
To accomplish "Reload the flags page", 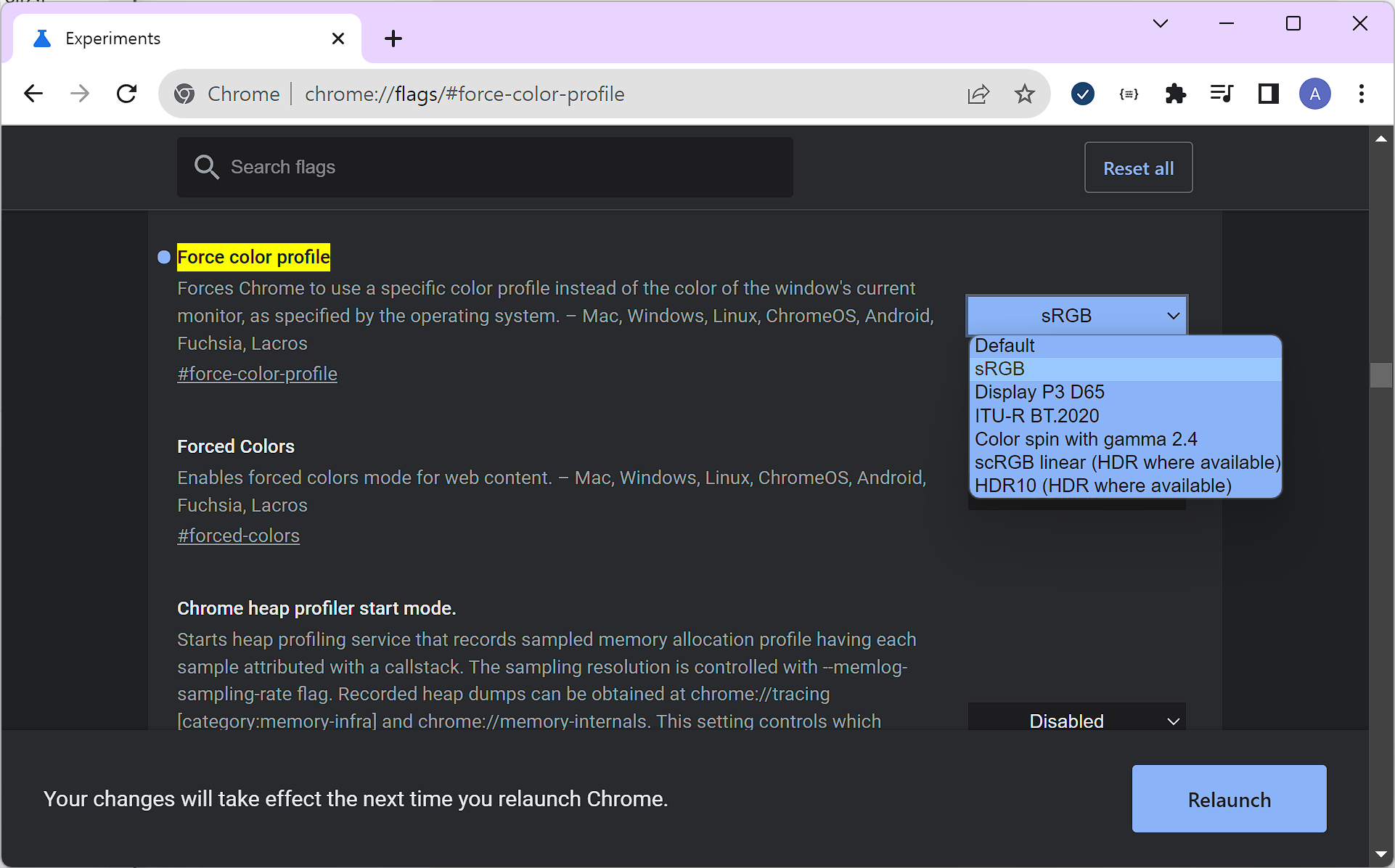I will tap(127, 94).
